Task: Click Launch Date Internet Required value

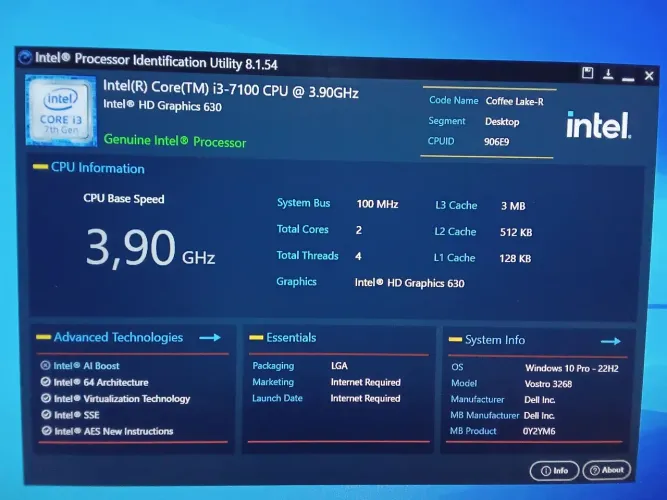Action: [x=365, y=399]
